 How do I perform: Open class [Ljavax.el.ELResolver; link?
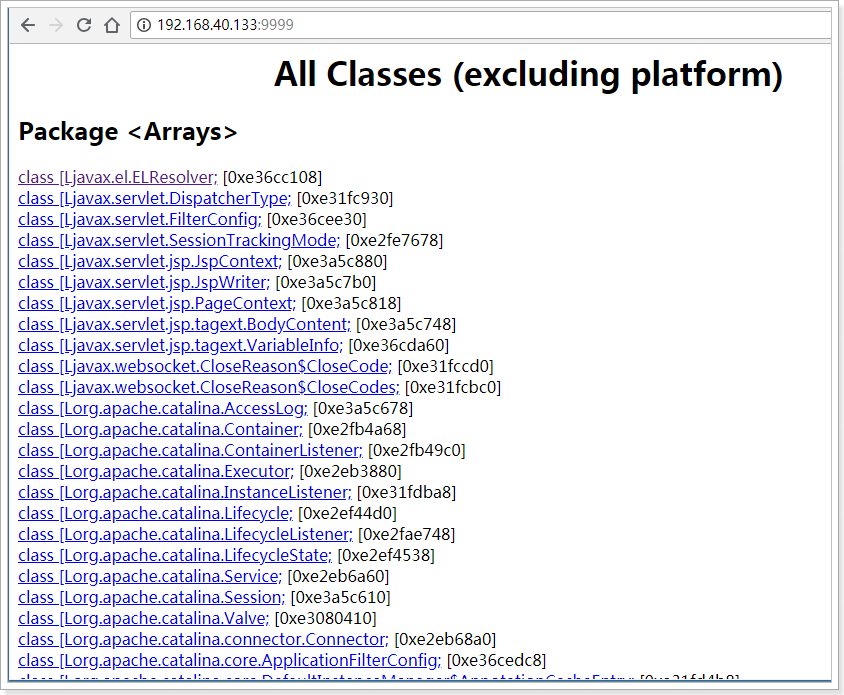coord(118,177)
